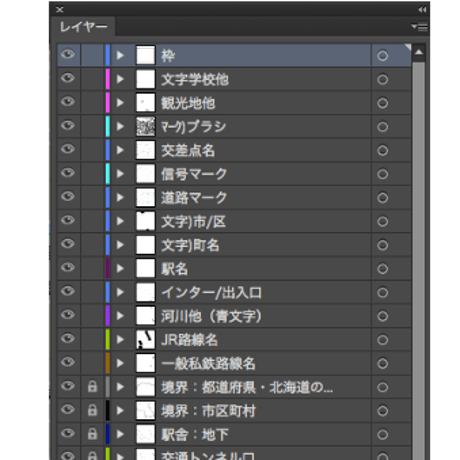460x460 pixels.
Task: Select the 一般私鉄路線名 layer name
Action: tap(209, 364)
